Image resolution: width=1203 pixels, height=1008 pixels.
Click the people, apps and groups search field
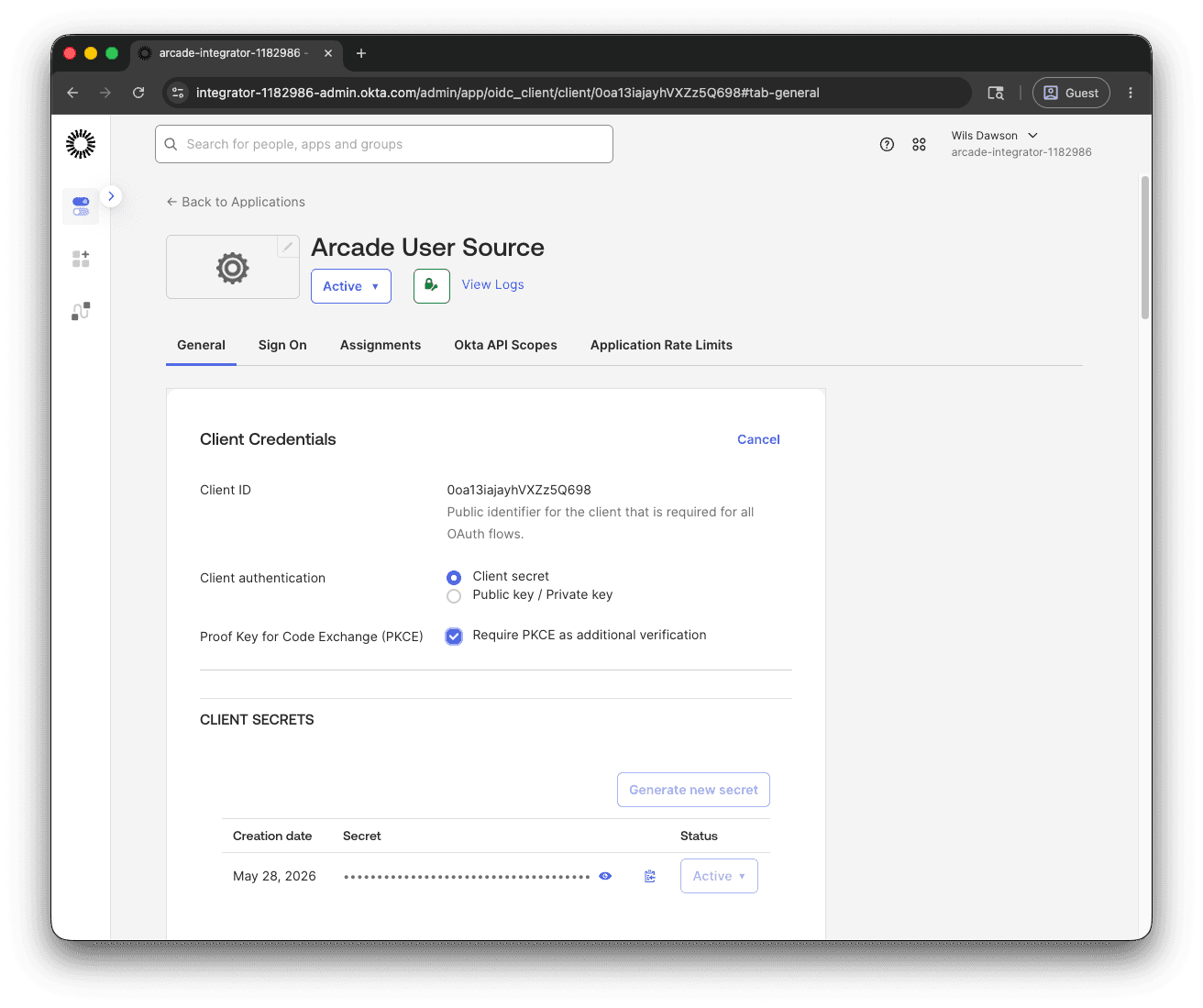384,144
